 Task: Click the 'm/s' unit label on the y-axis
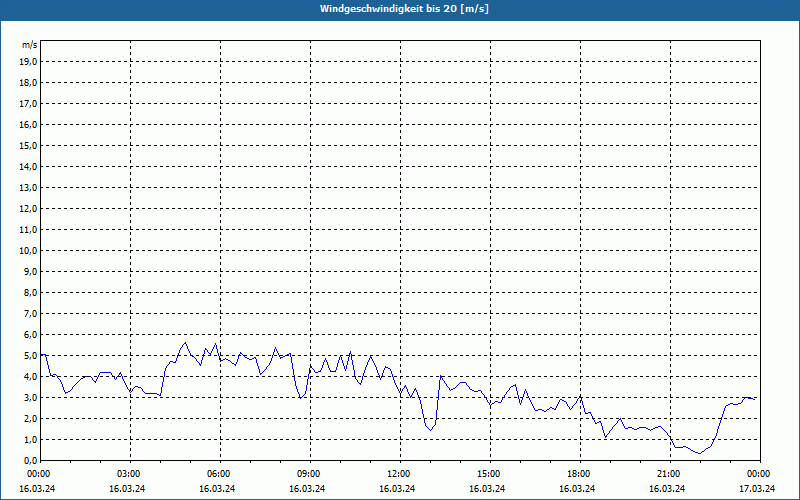(30, 45)
